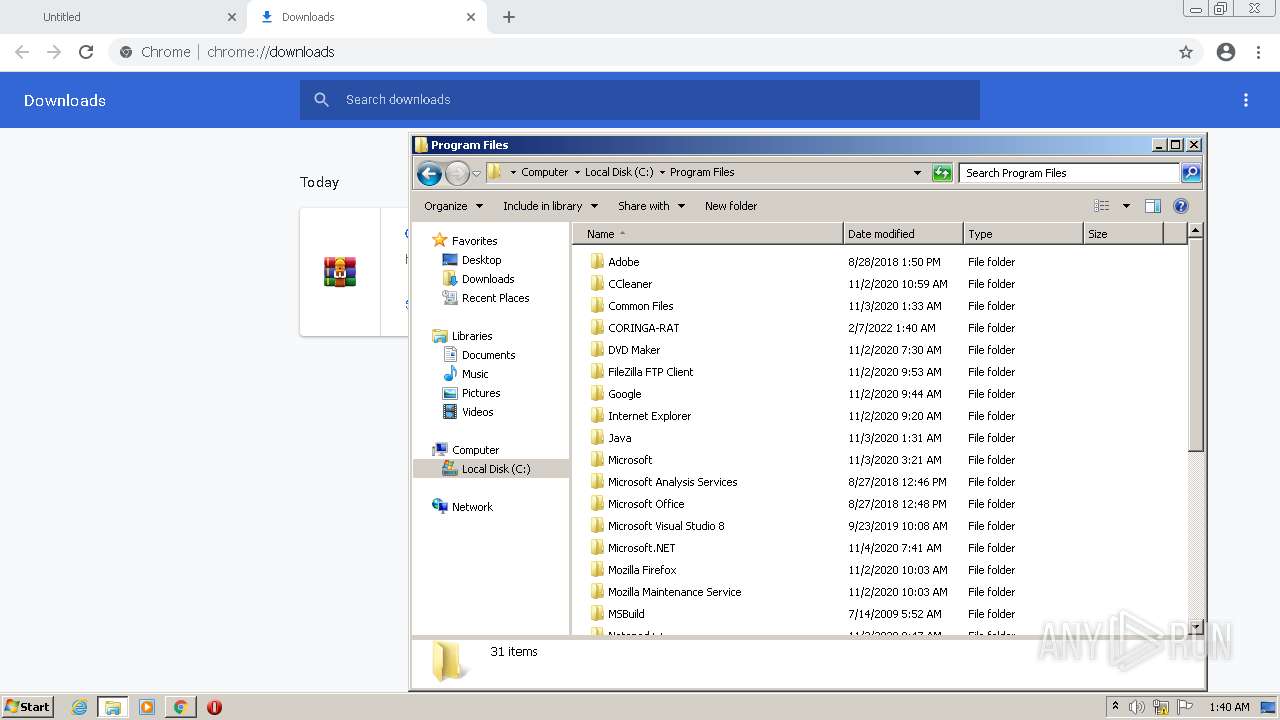Click the Explorer forward navigation arrow
This screenshot has width=1280, height=720.
tap(457, 173)
